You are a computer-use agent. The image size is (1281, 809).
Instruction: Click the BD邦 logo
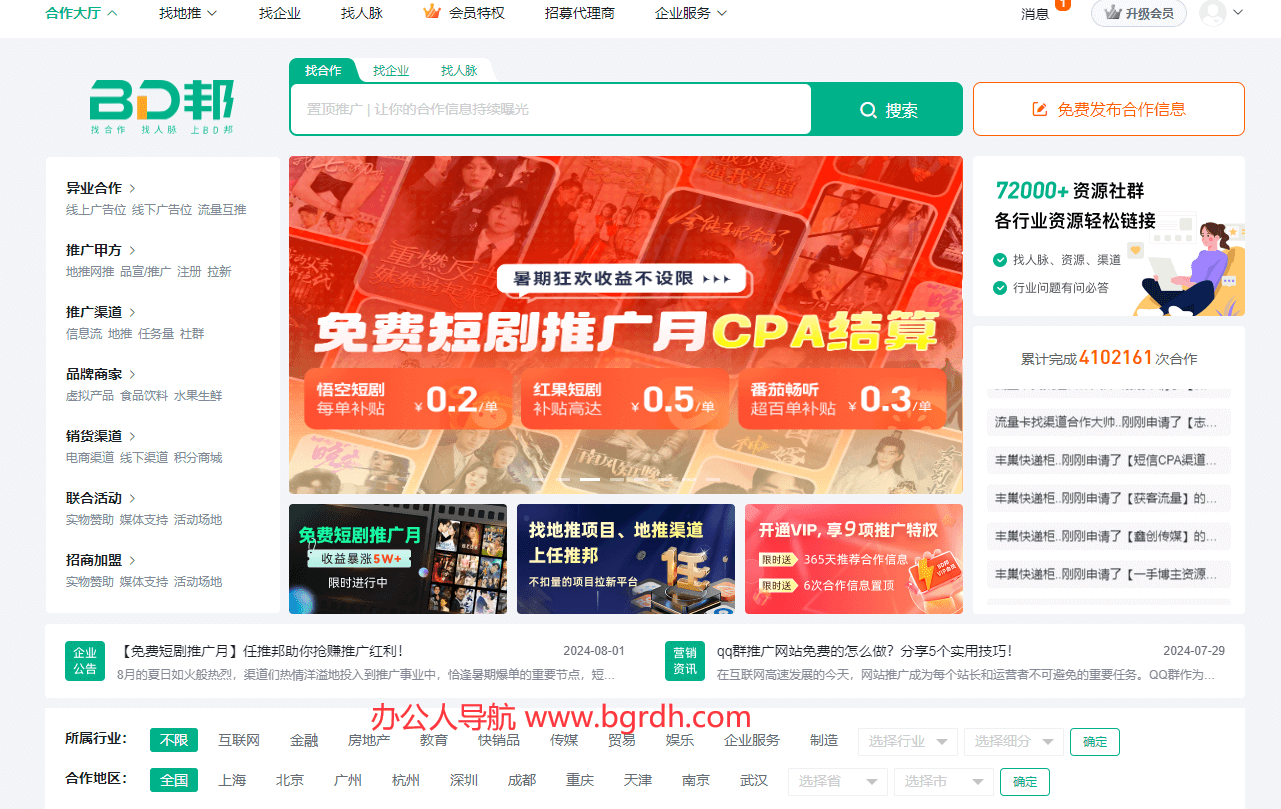pyautogui.click(x=160, y=104)
